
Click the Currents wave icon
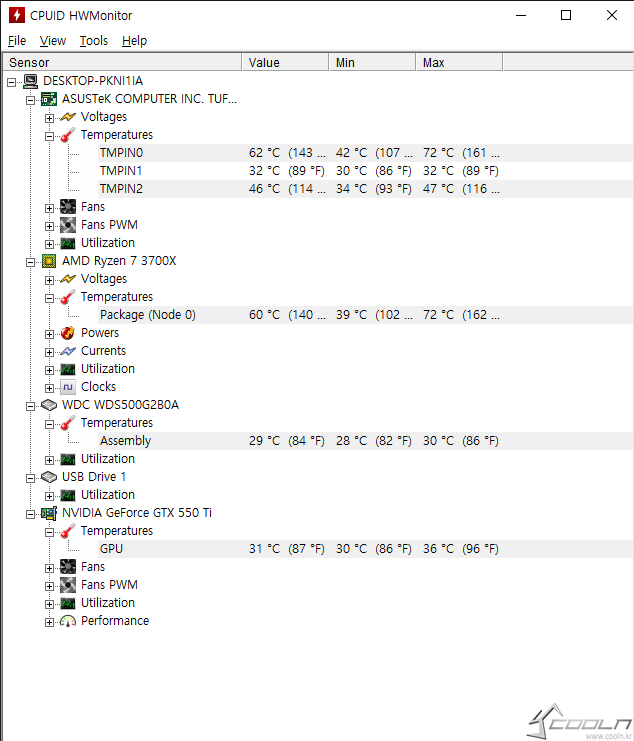pyautogui.click(x=68, y=351)
